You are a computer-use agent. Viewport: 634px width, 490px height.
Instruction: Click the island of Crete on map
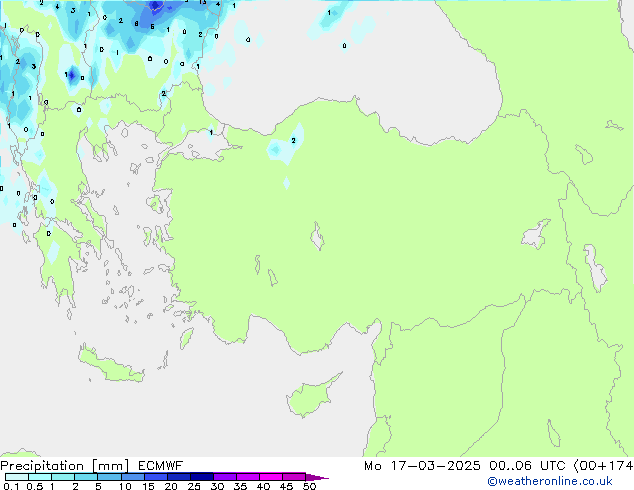point(110,365)
